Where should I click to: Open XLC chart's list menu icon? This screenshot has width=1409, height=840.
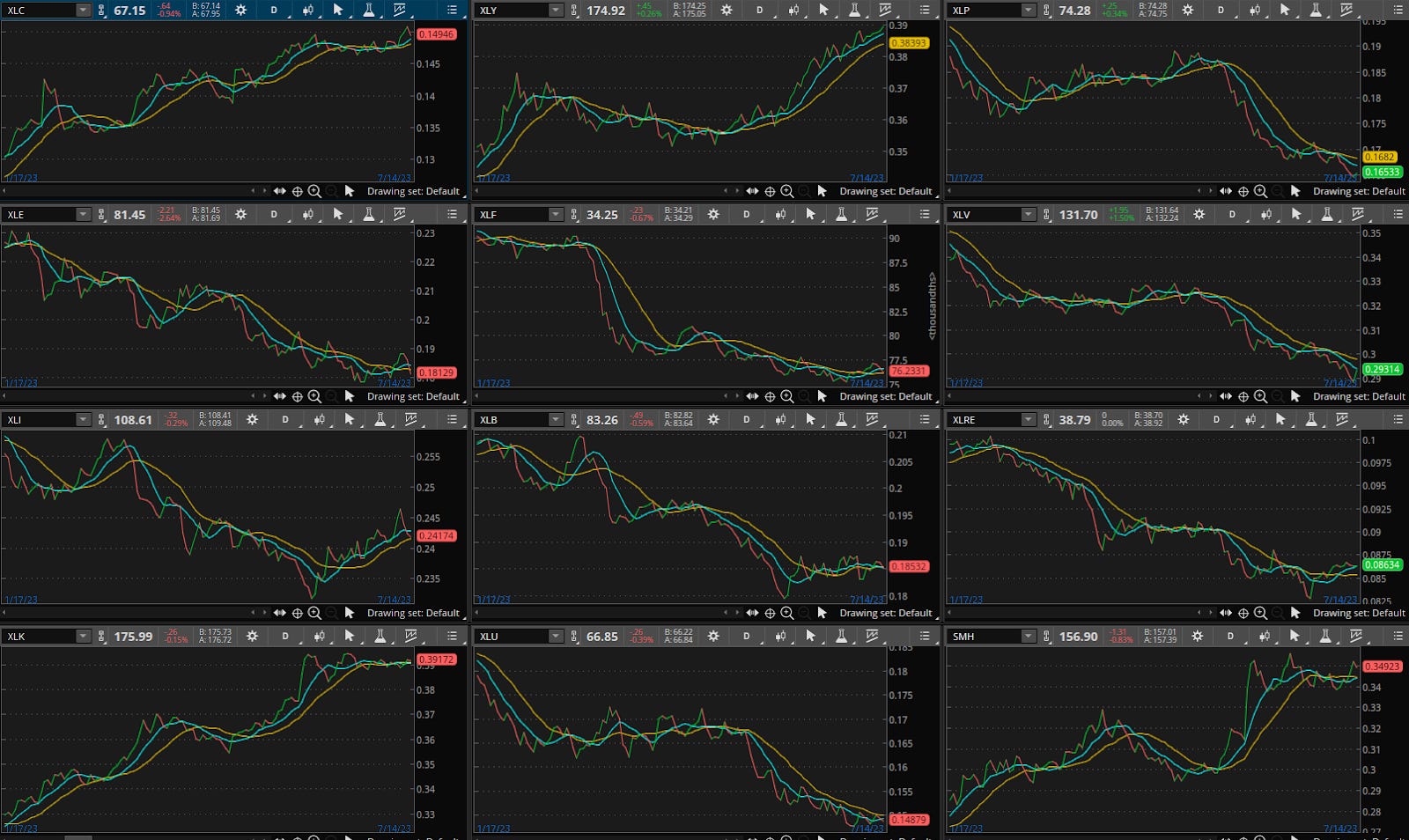click(452, 11)
